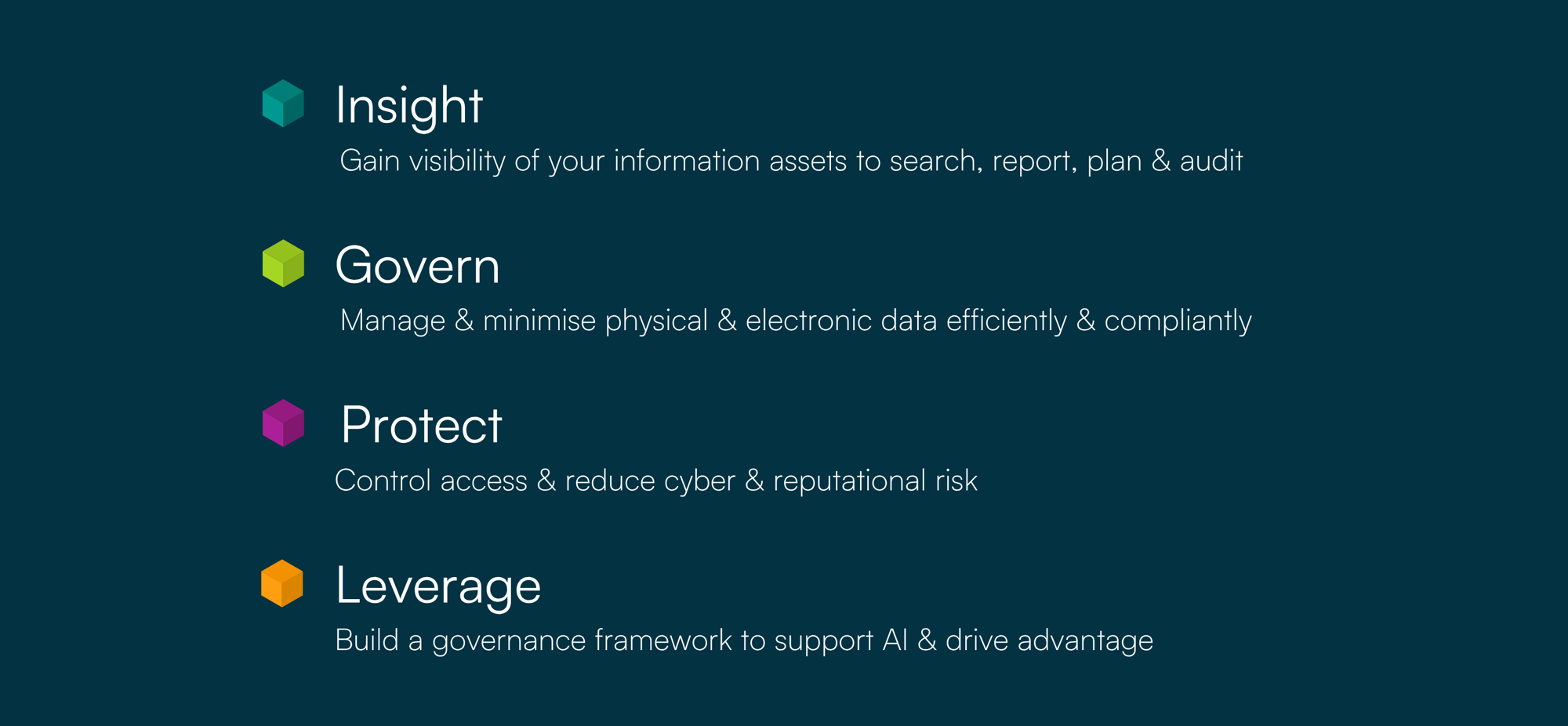Click the 'Build a governance framework' description

(x=744, y=641)
